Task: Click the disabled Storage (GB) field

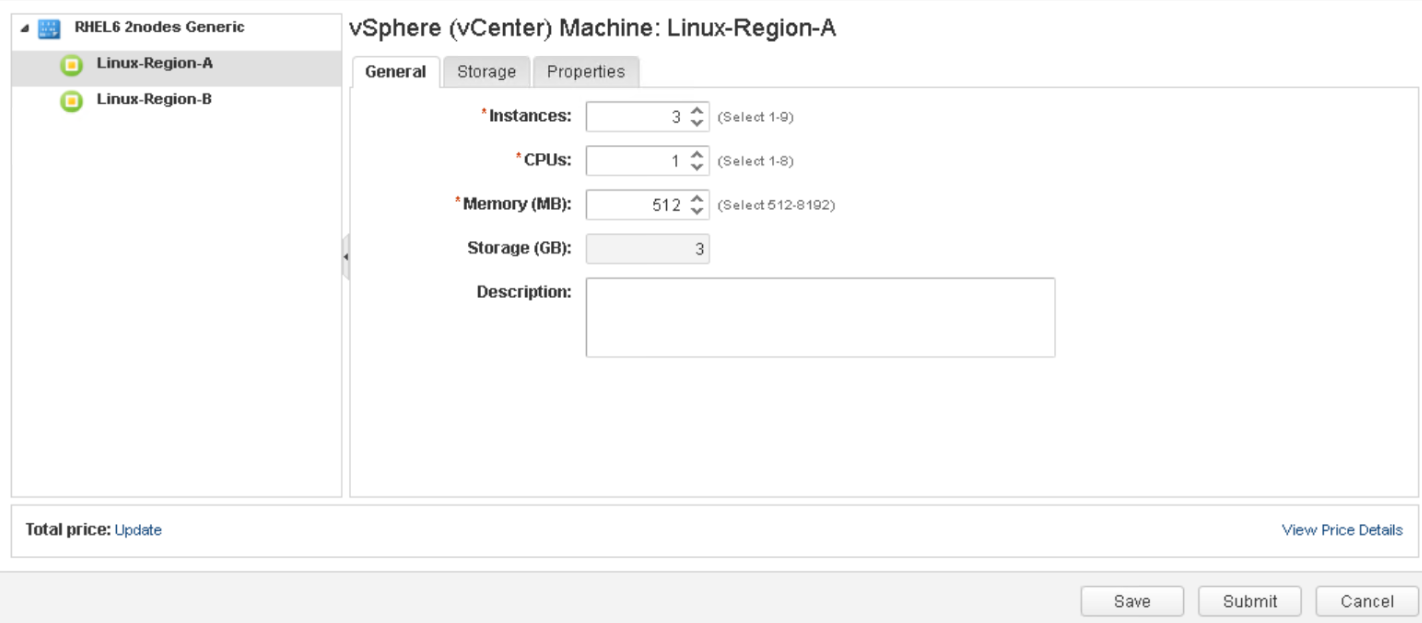Action: coord(647,249)
